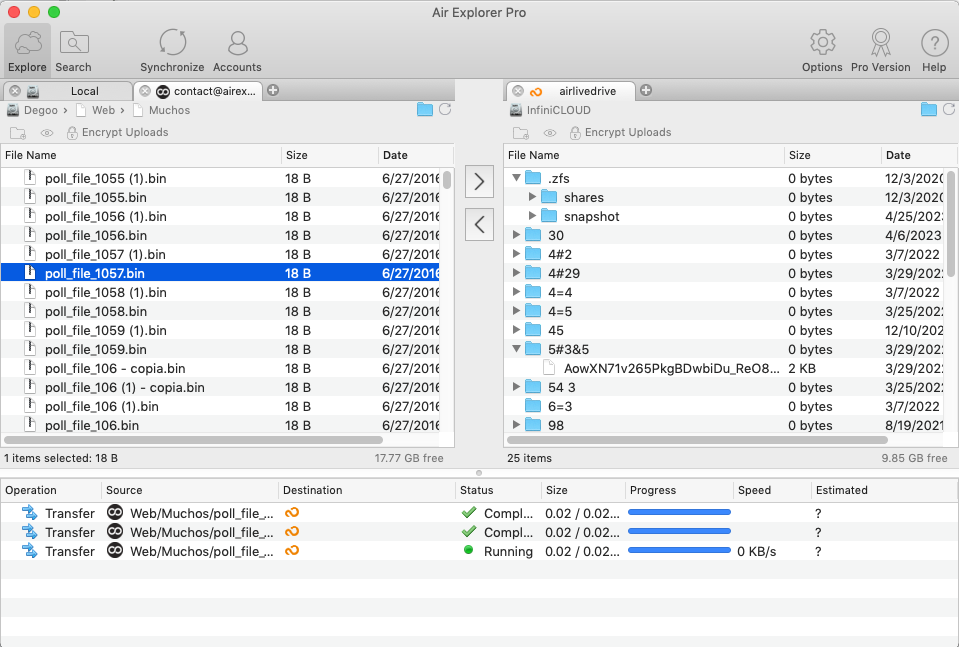This screenshot has height=647, width=959.
Task: Click the 17.77 GB free indicator
Action: tap(409, 458)
